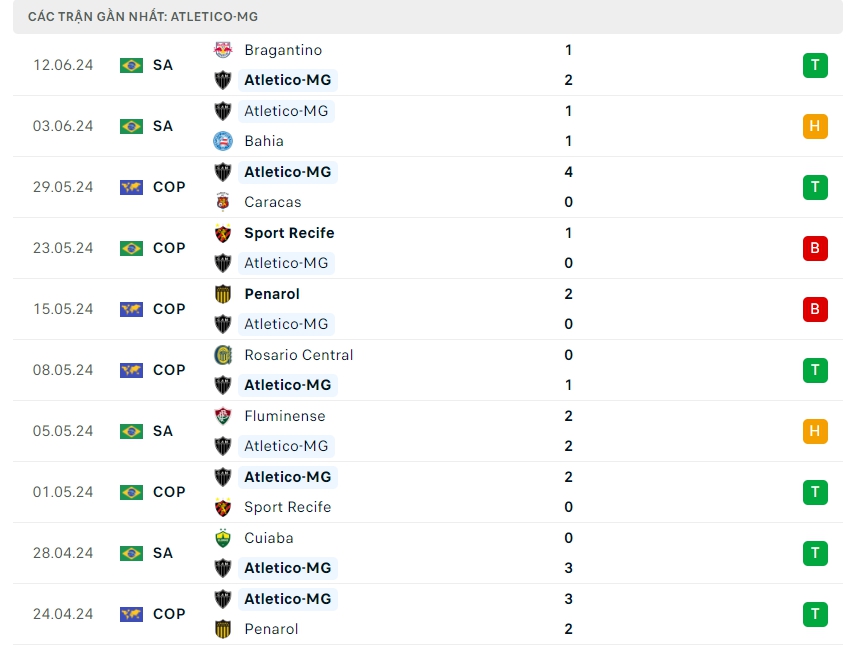Open the Bragantino team link

point(283,50)
